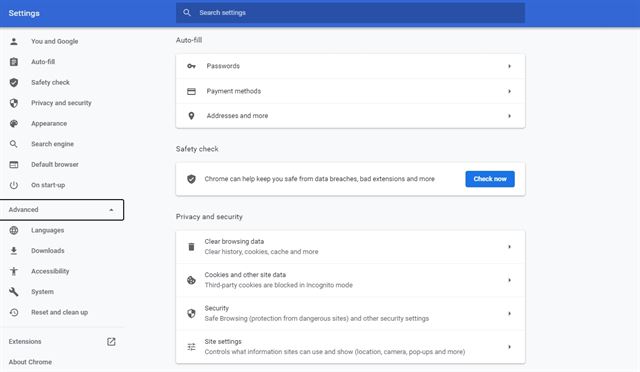
Task: Click the System wrench icon
Action: [x=14, y=292]
